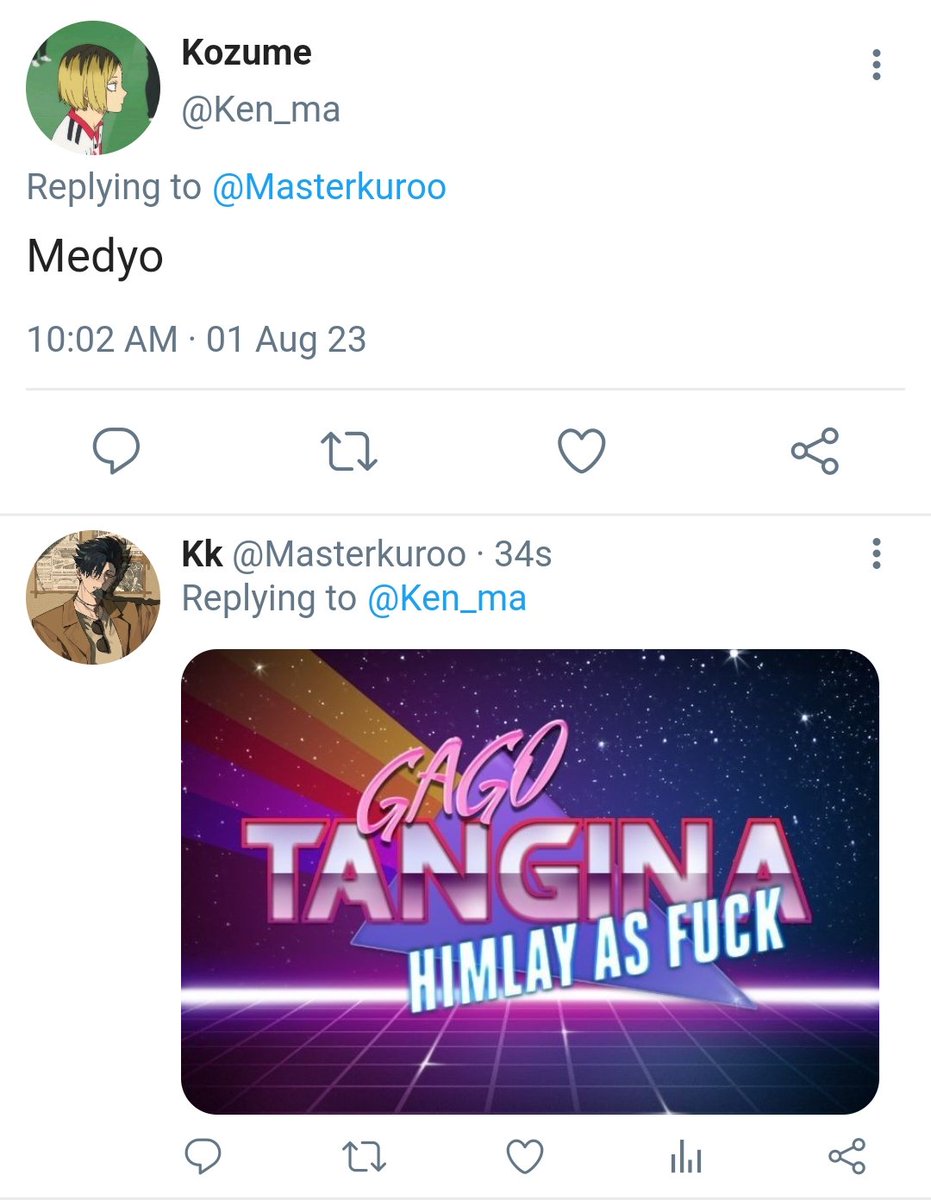Retweet Kozume's "Medyo" tweet

click(x=349, y=452)
